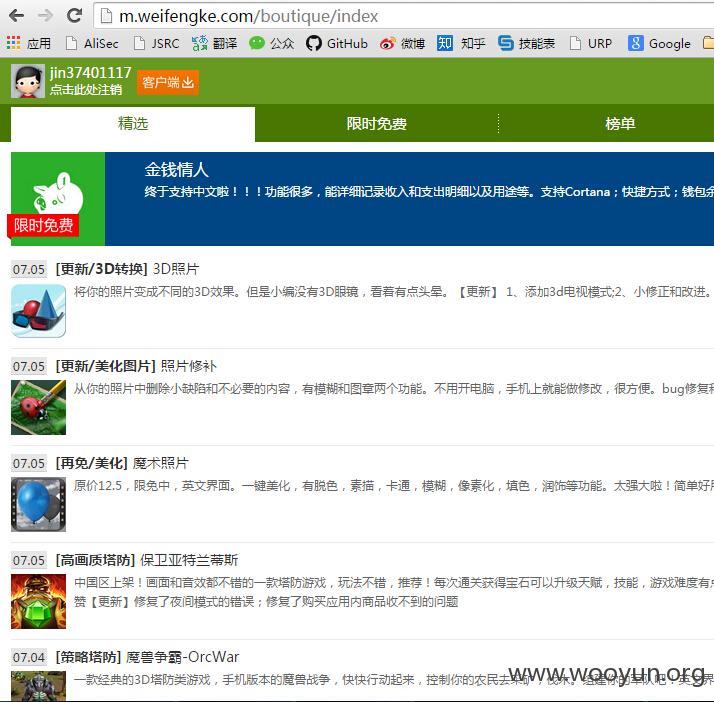
Task: Click the 金钱情人 banner description text
Action: click(x=429, y=192)
